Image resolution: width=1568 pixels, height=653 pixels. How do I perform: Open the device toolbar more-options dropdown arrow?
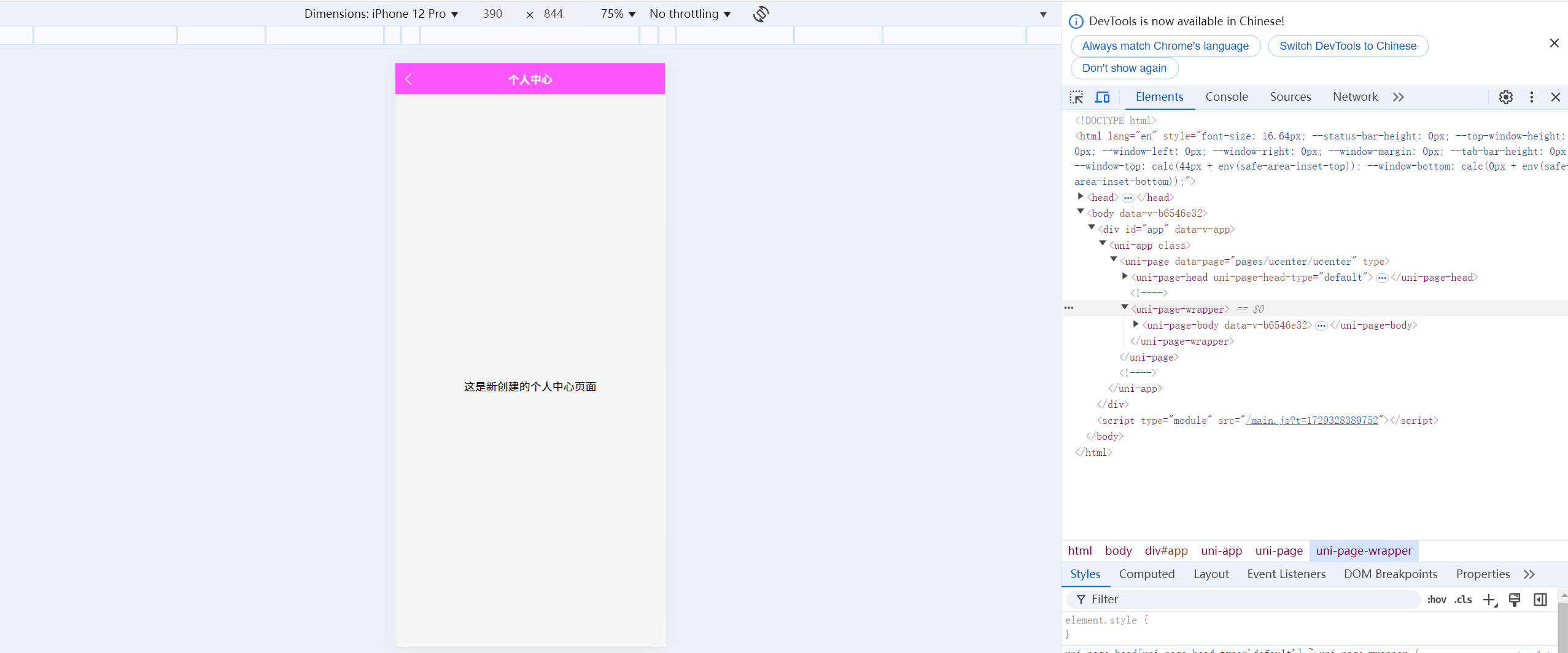[x=1043, y=15]
